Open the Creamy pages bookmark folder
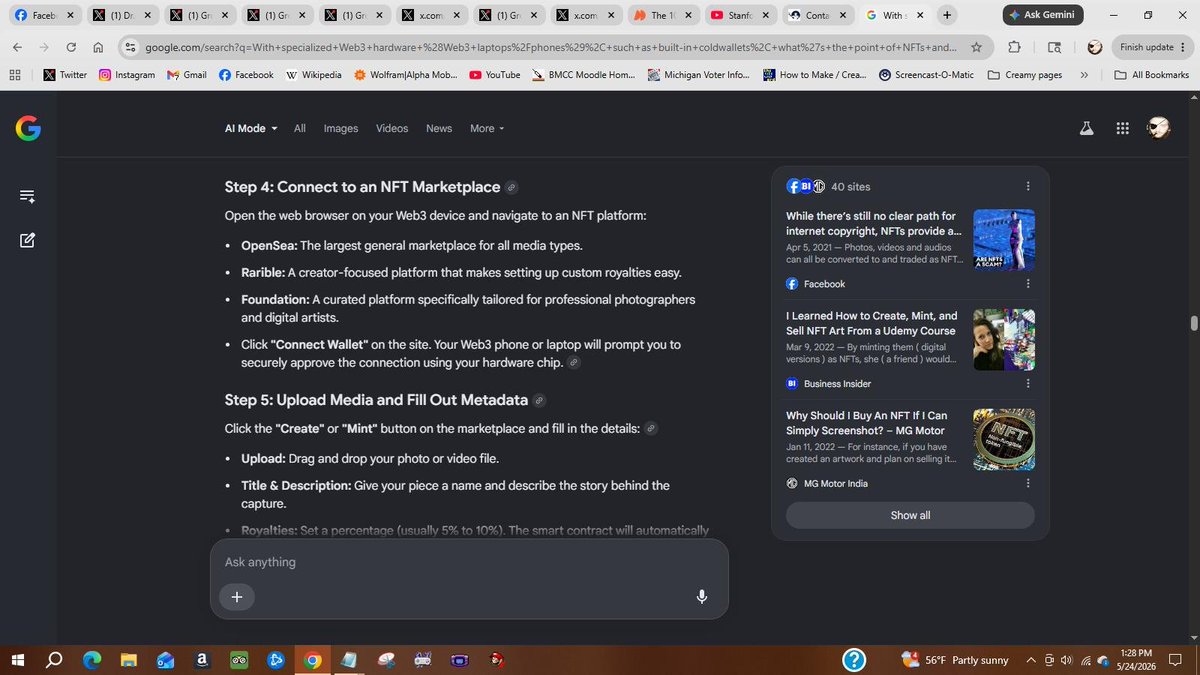 click(x=1024, y=75)
